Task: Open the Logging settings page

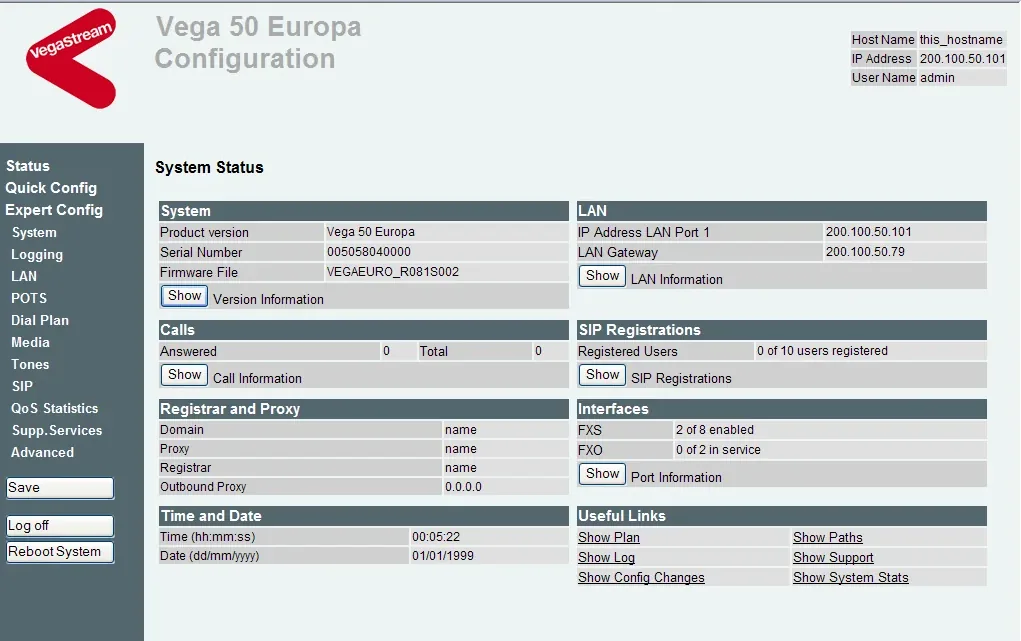Action: point(37,255)
